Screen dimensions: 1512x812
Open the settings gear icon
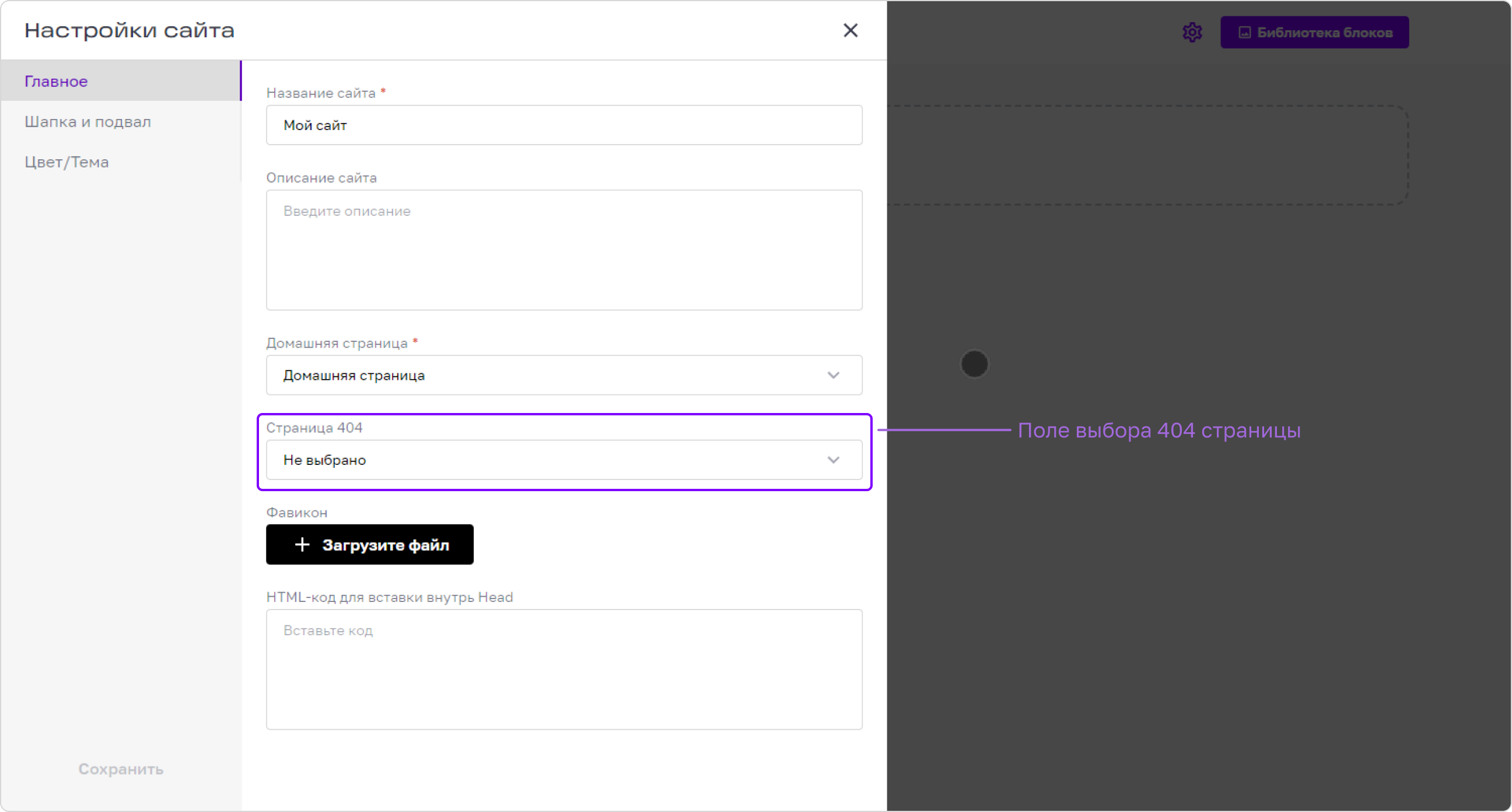pos(1192,32)
